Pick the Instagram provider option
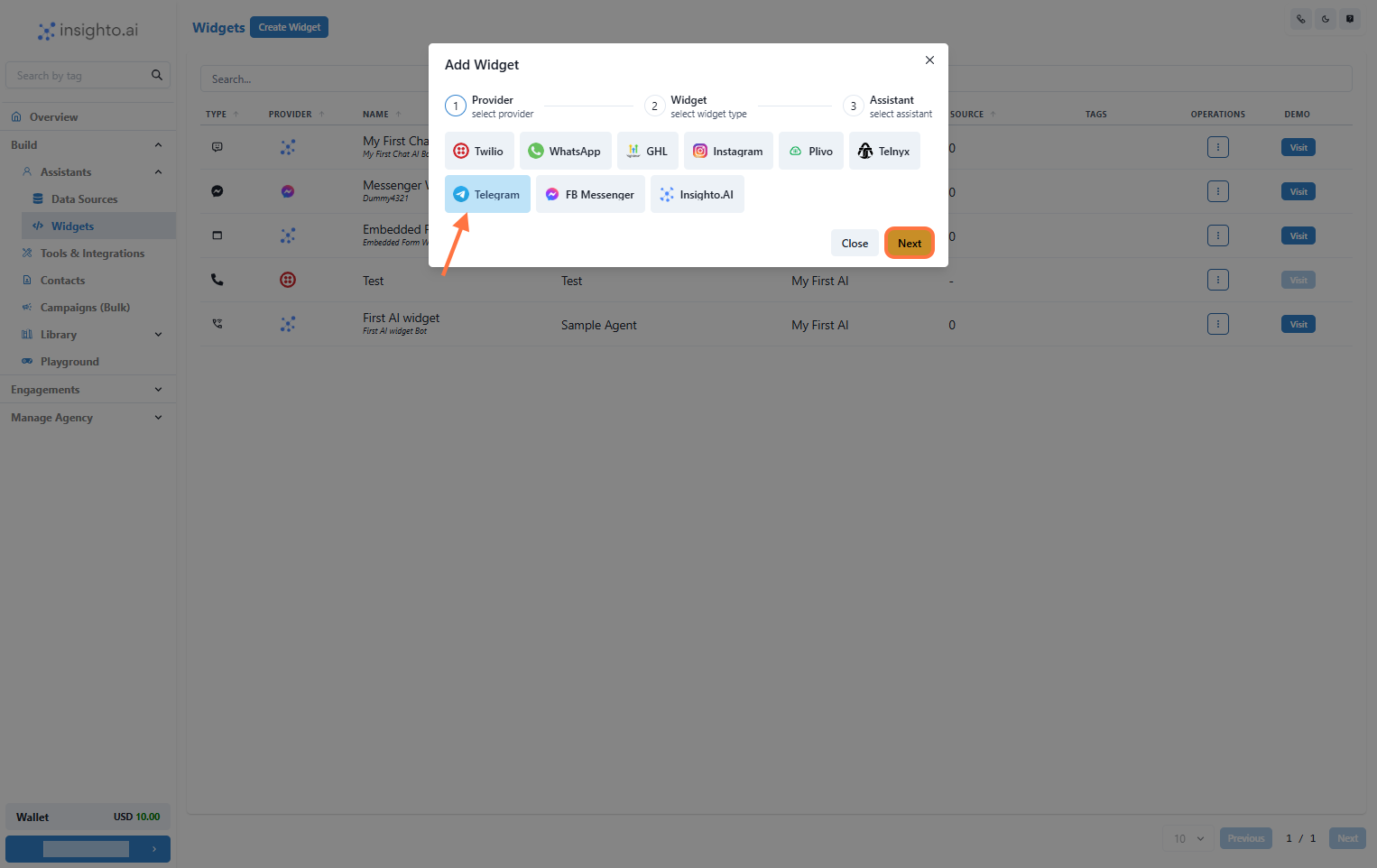The height and width of the screenshot is (868, 1377). click(x=728, y=151)
